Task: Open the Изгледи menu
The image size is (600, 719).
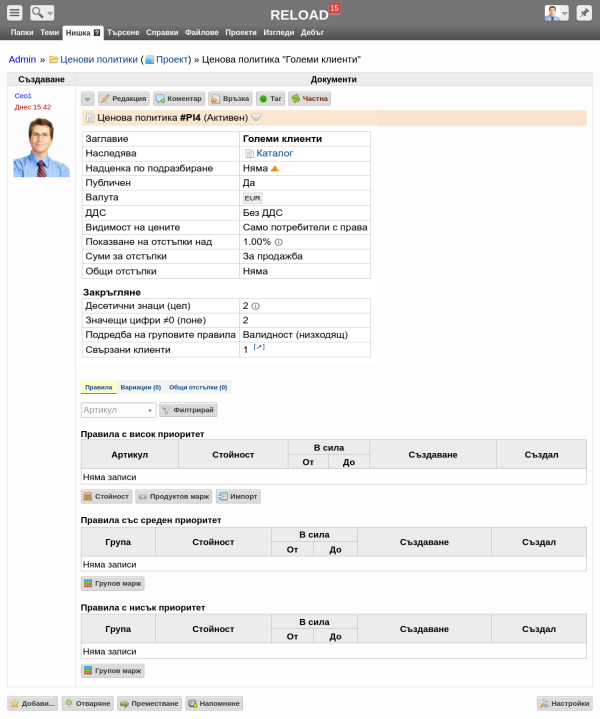Action: coord(278,33)
